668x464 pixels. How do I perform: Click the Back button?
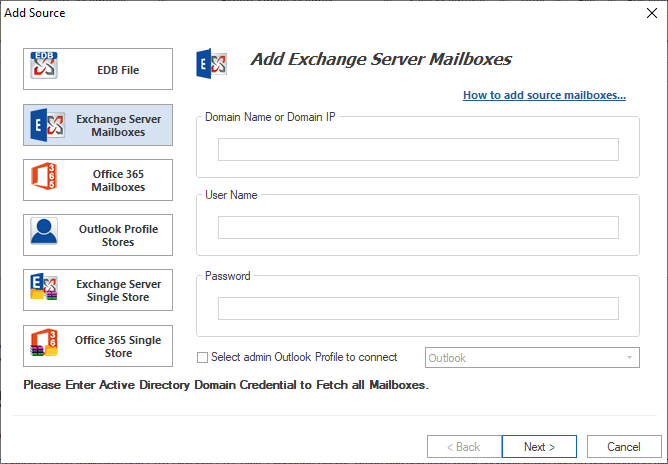coord(464,447)
